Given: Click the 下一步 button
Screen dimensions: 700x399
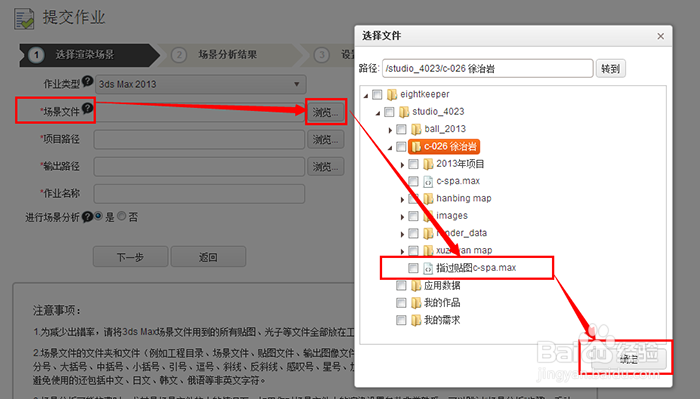Looking at the screenshot, I should click(x=130, y=257).
